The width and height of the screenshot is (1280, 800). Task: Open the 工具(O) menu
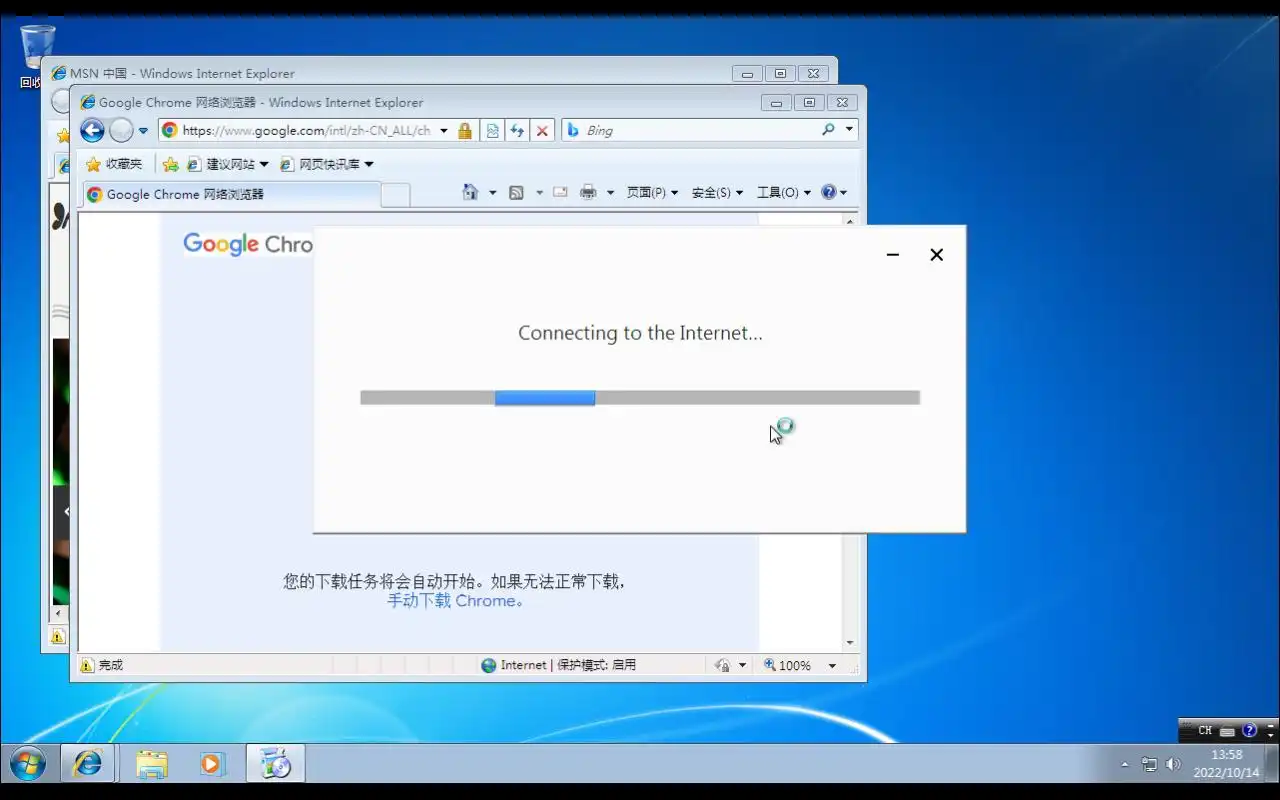[x=783, y=192]
